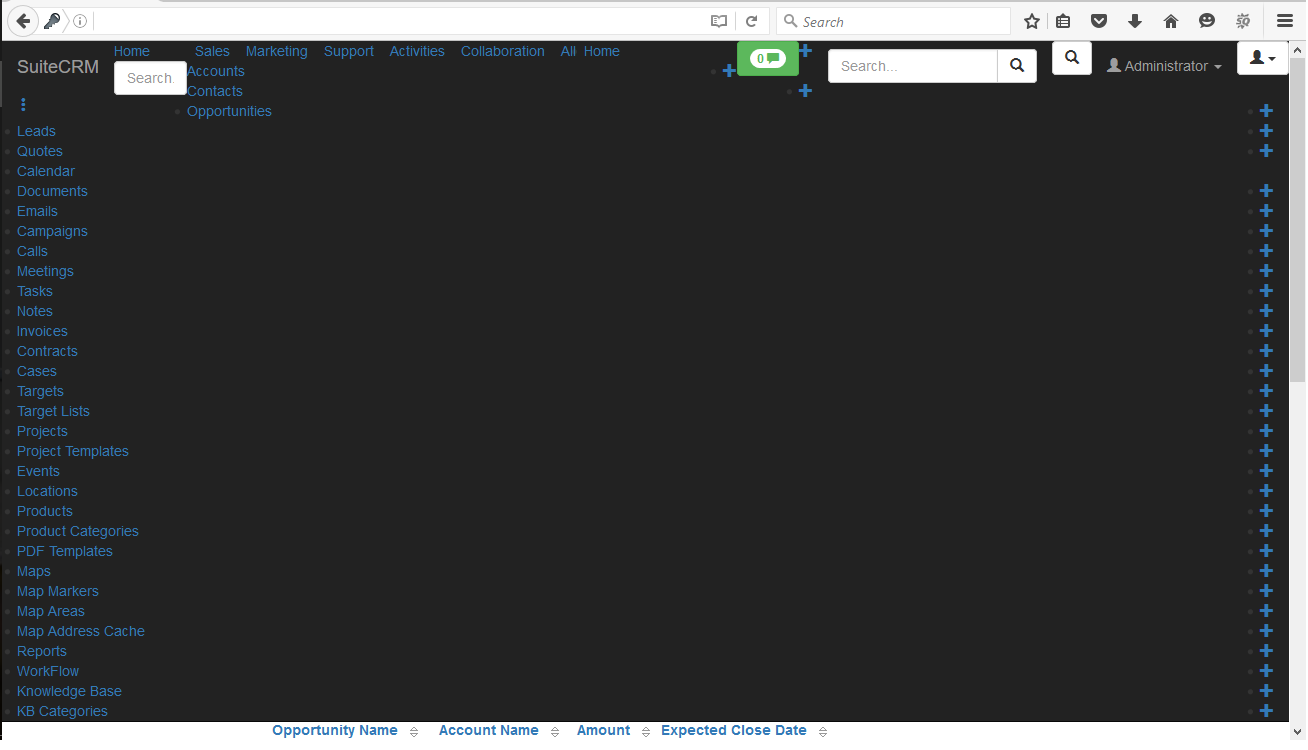Image resolution: width=1308 pixels, height=750 pixels.
Task: Click the SuiteCRM brand link
Action: coord(58,67)
